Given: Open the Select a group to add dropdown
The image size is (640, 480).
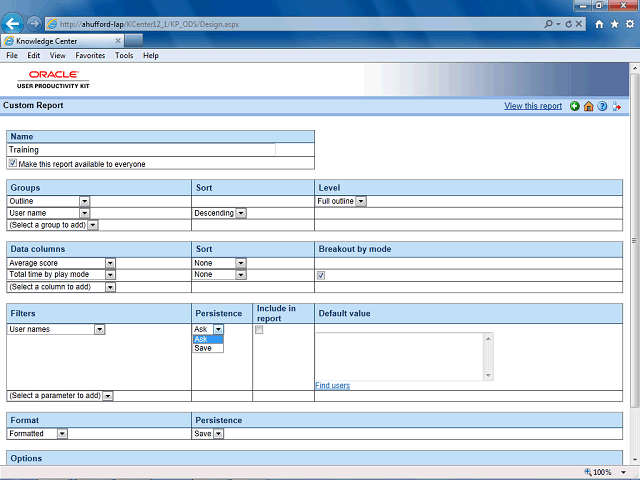Looking at the screenshot, I should coord(93,225).
